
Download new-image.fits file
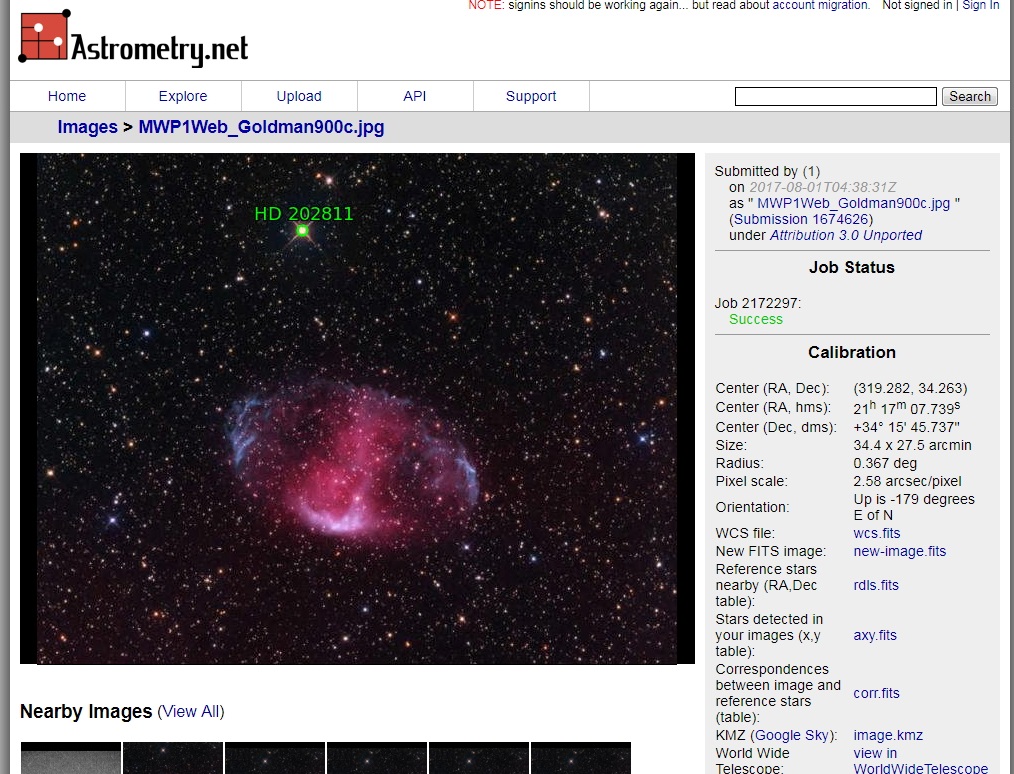pos(899,551)
